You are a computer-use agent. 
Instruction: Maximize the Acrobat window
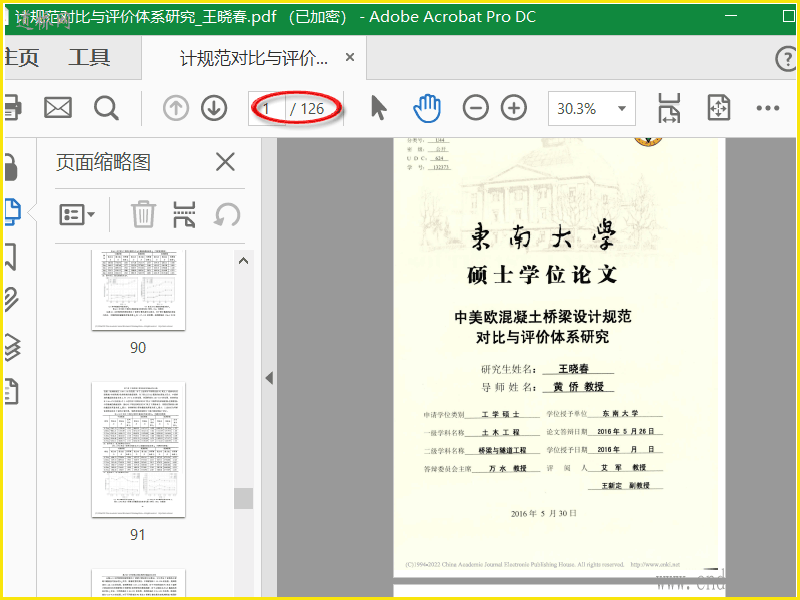point(788,16)
